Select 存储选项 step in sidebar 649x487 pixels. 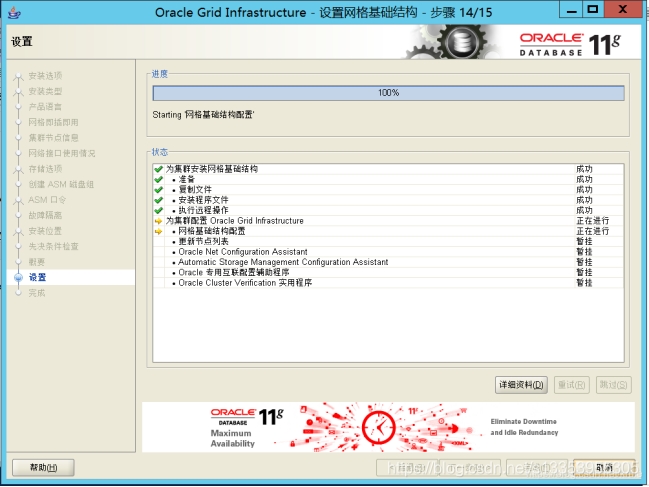[45, 169]
